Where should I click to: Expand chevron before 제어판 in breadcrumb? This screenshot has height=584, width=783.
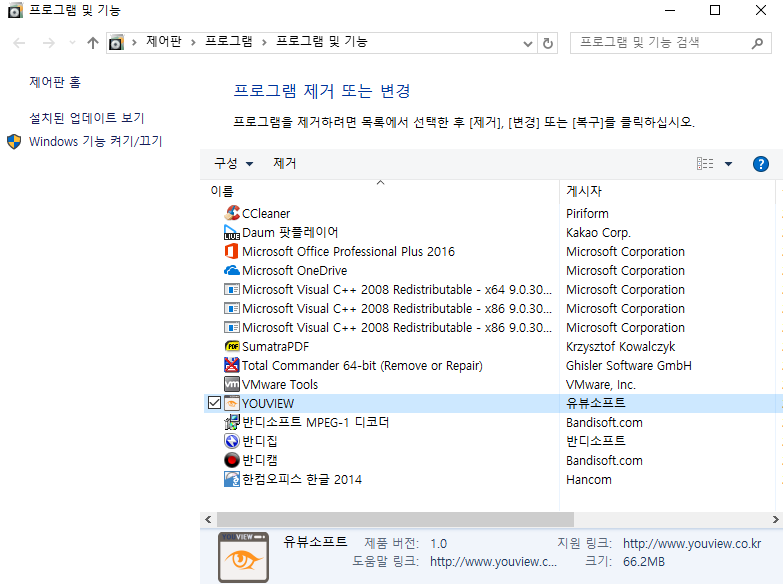(x=134, y=43)
